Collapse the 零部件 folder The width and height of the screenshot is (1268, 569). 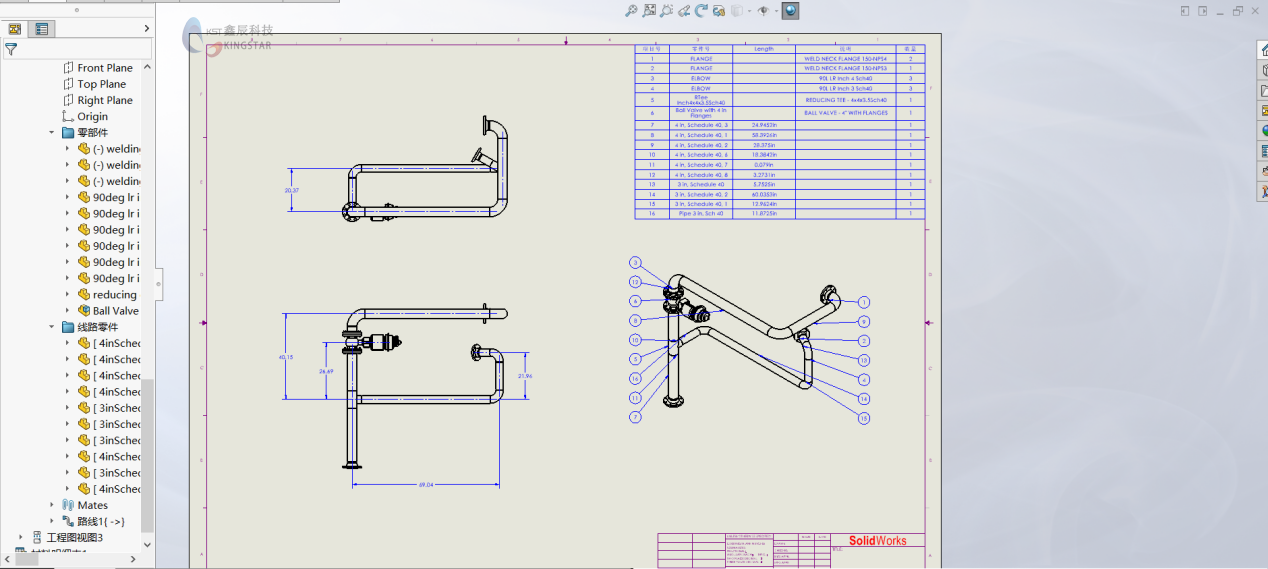pyautogui.click(x=52, y=133)
